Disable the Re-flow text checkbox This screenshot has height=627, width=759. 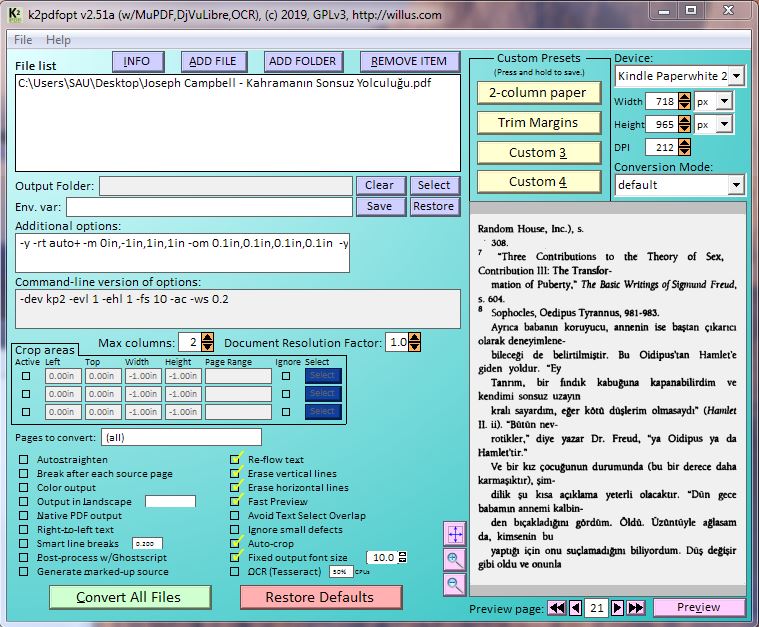(x=235, y=459)
